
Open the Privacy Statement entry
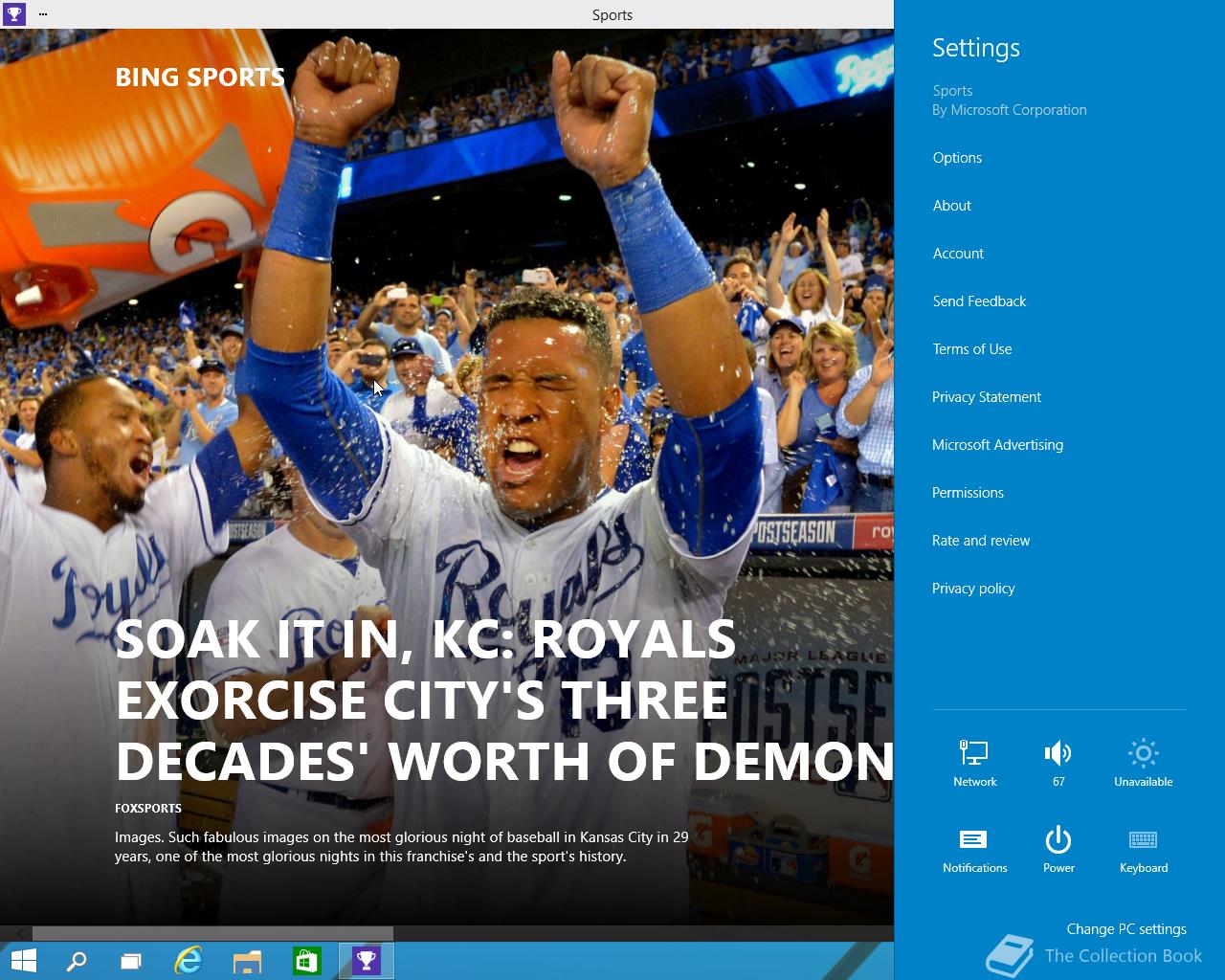987,397
